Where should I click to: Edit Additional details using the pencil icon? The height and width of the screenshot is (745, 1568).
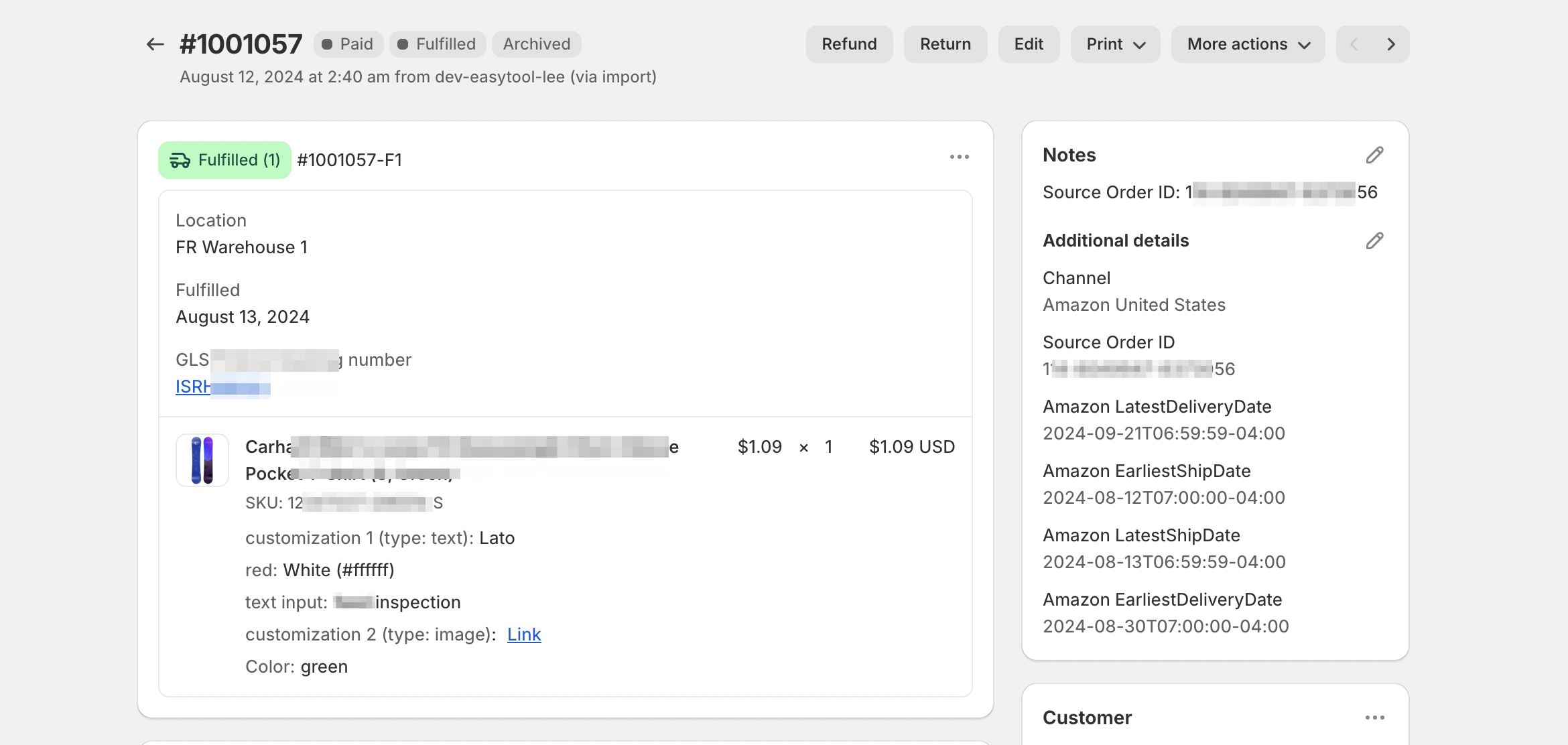click(1374, 240)
